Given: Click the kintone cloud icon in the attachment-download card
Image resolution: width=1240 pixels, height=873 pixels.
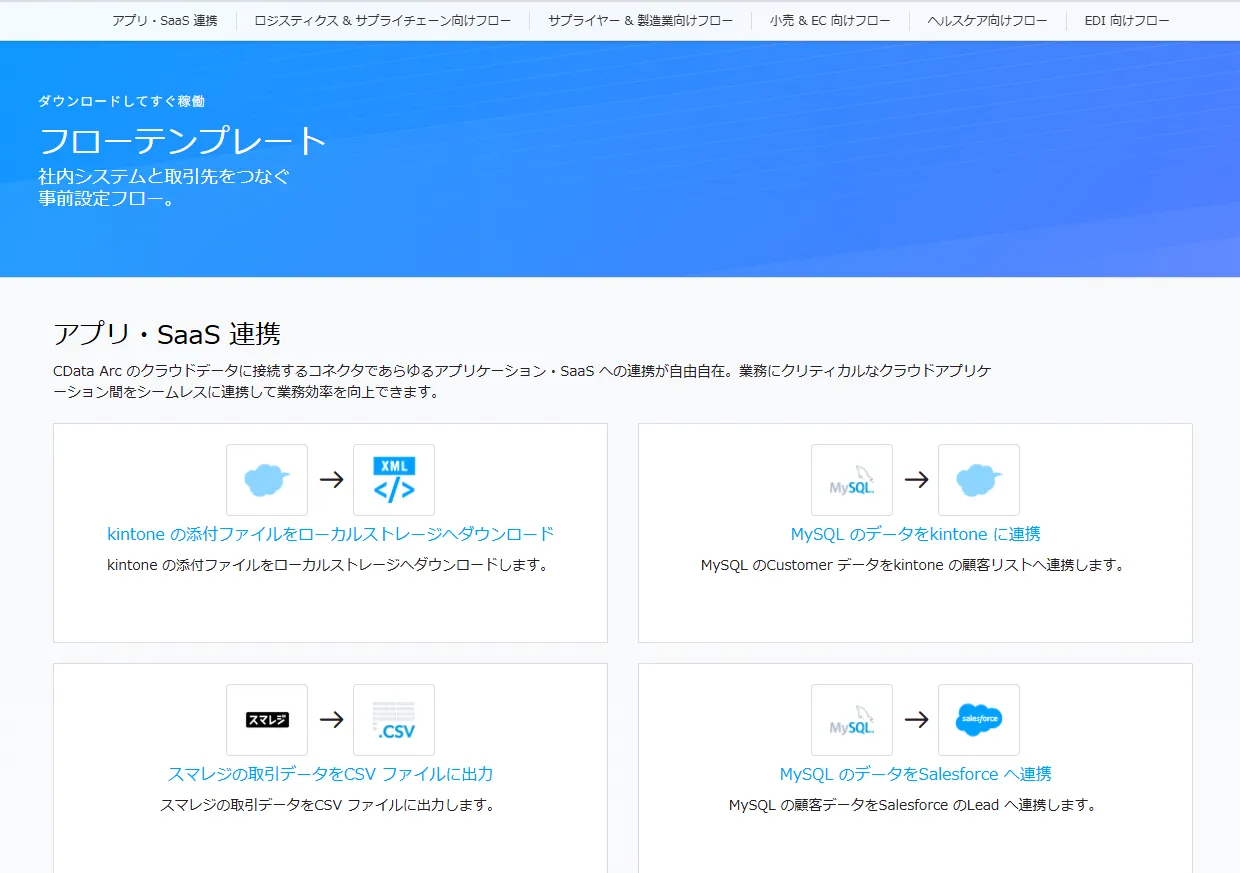Looking at the screenshot, I should click(267, 480).
